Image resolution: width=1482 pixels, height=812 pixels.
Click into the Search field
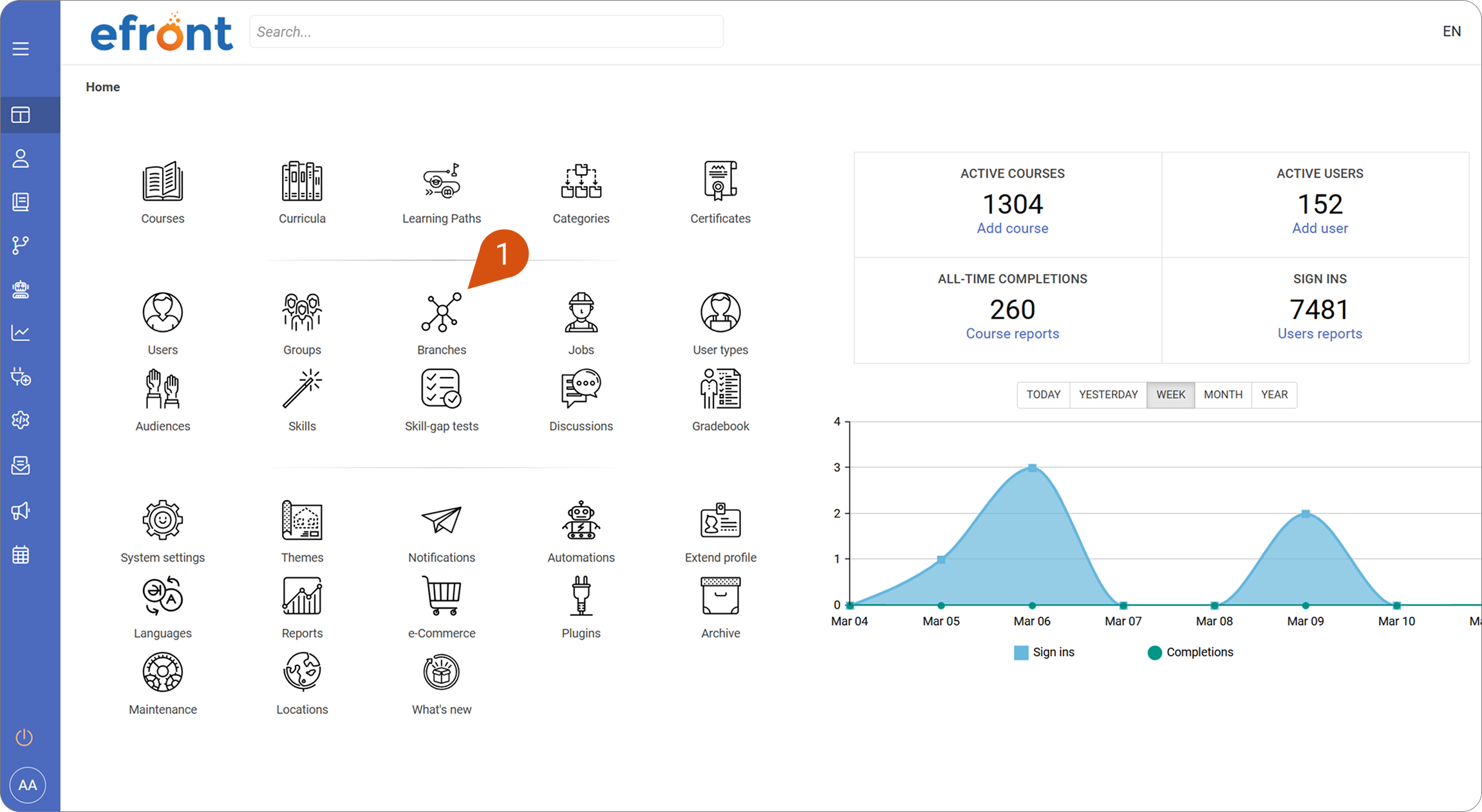(x=486, y=32)
